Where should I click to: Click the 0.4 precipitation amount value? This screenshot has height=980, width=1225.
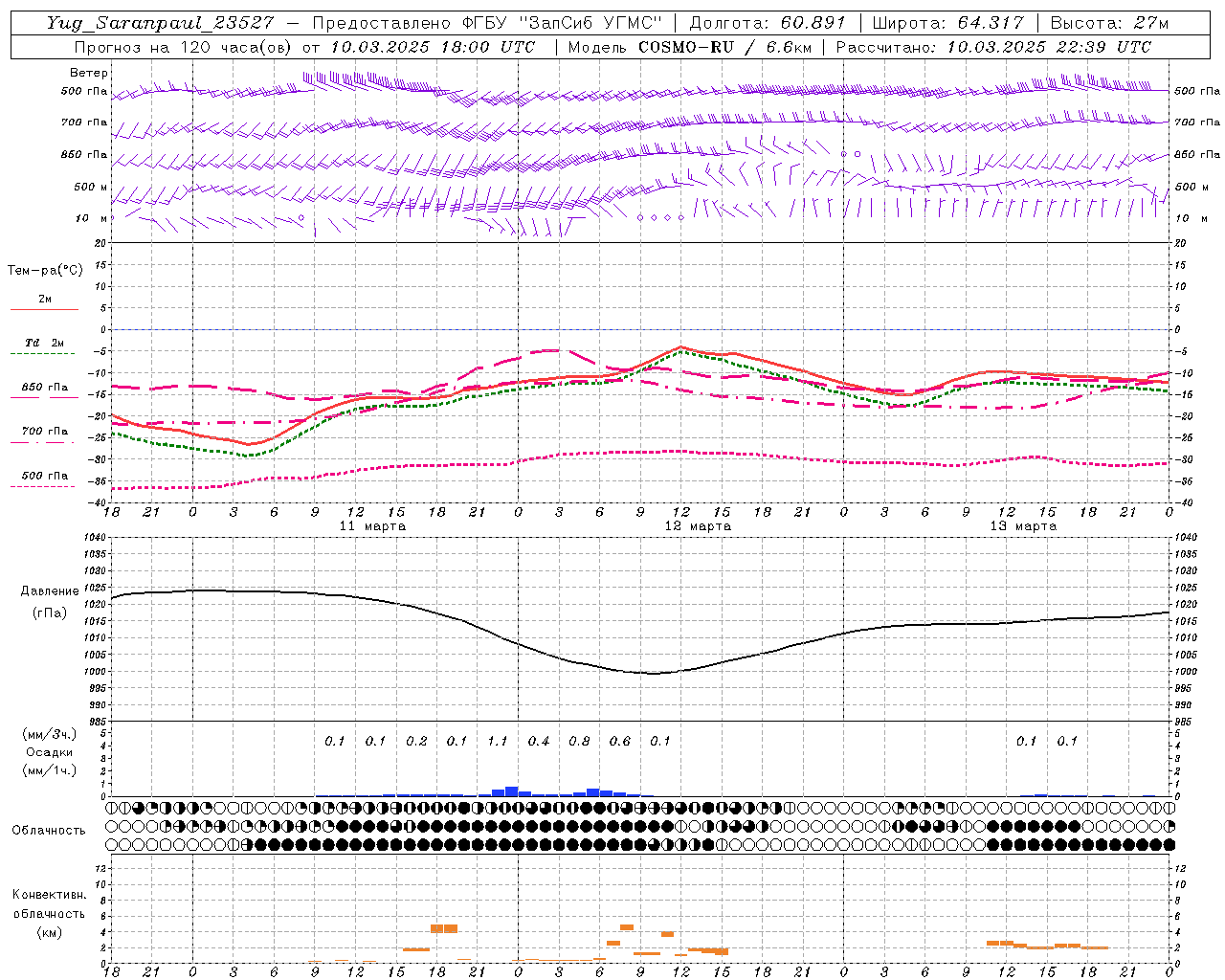click(539, 741)
